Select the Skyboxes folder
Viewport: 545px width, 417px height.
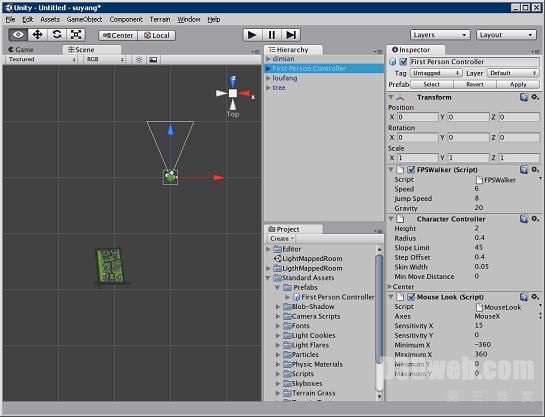click(302, 383)
